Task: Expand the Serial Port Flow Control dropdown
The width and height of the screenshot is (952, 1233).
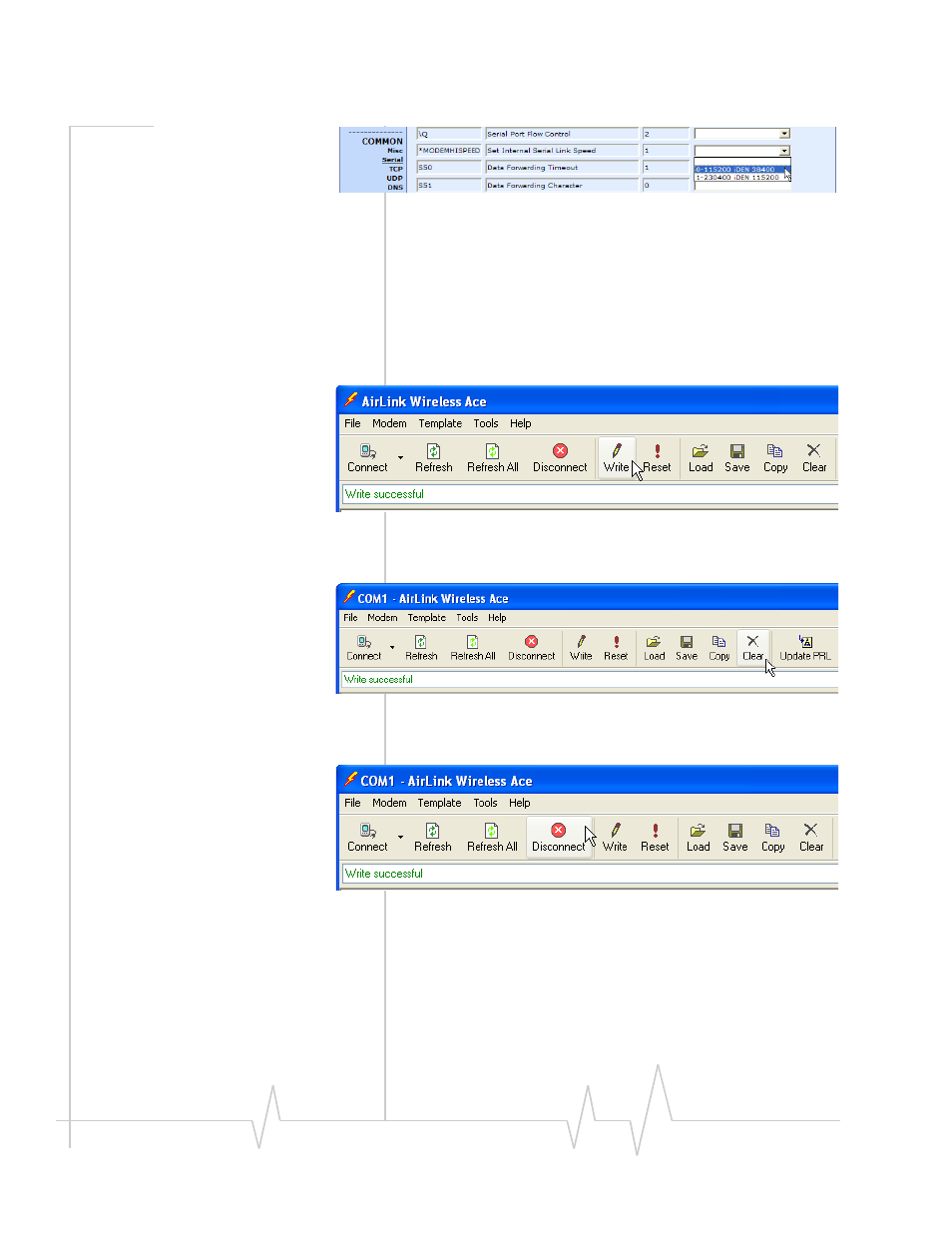Action: [x=784, y=134]
